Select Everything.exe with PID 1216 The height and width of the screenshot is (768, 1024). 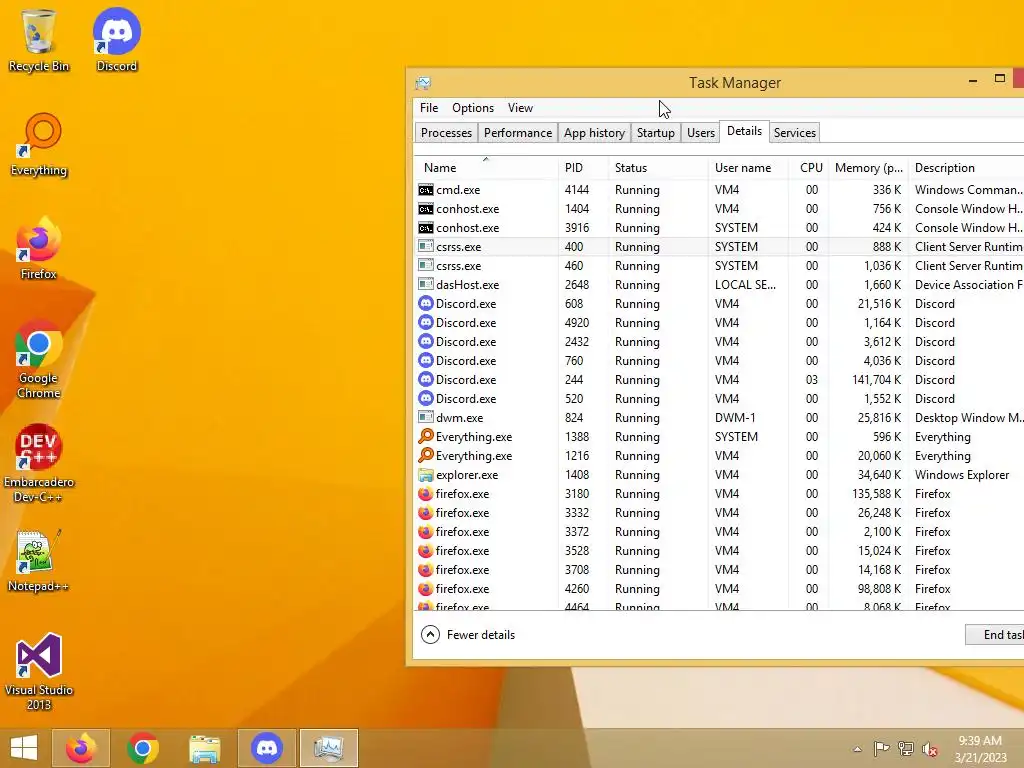[719, 456]
